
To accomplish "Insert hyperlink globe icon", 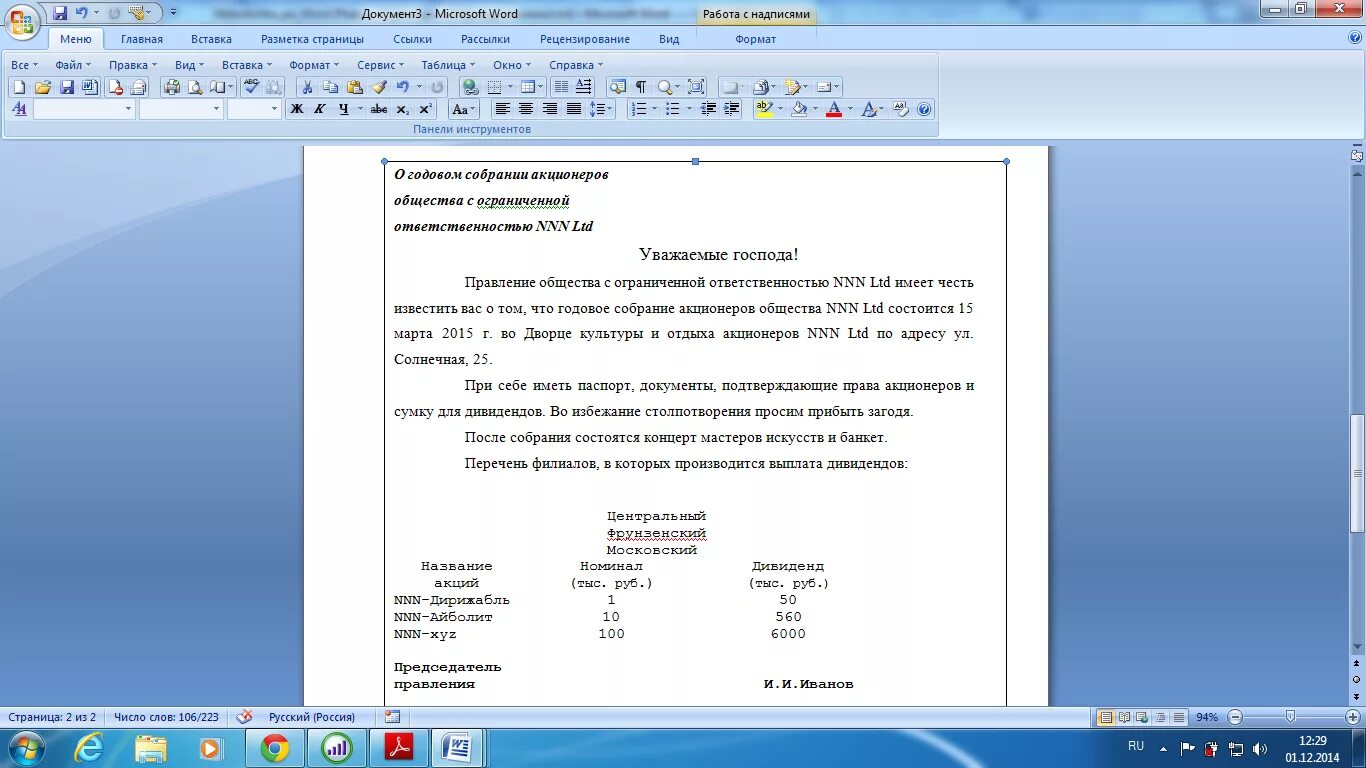I will 471,87.
